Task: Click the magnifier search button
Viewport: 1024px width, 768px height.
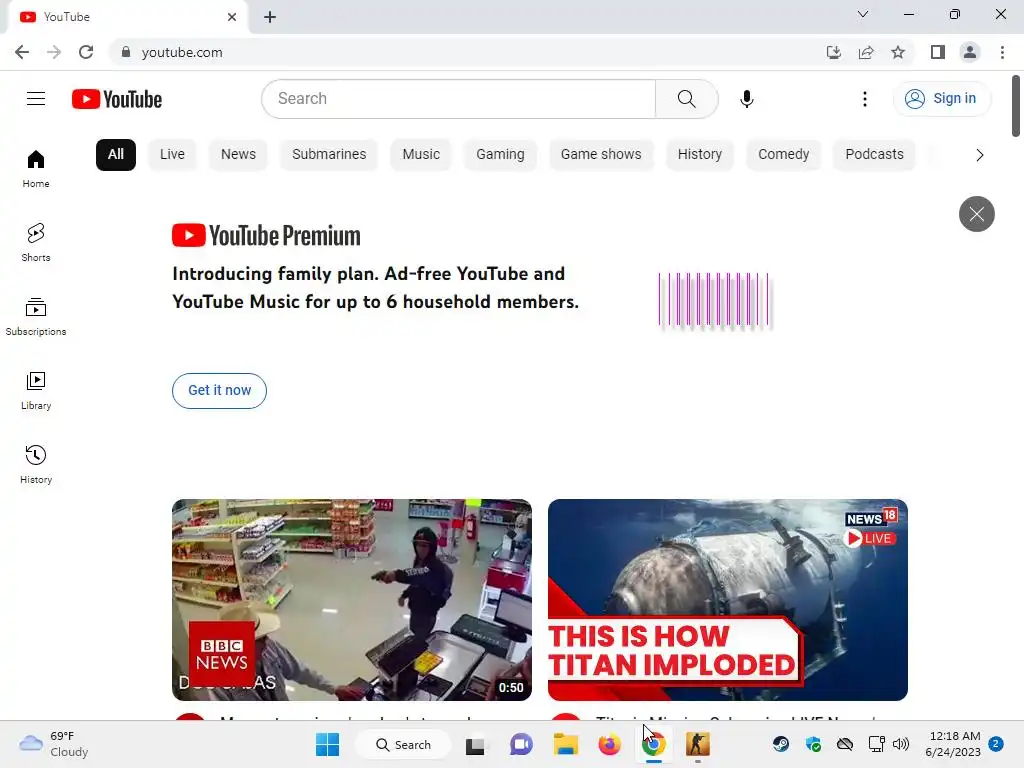Action: click(x=686, y=99)
